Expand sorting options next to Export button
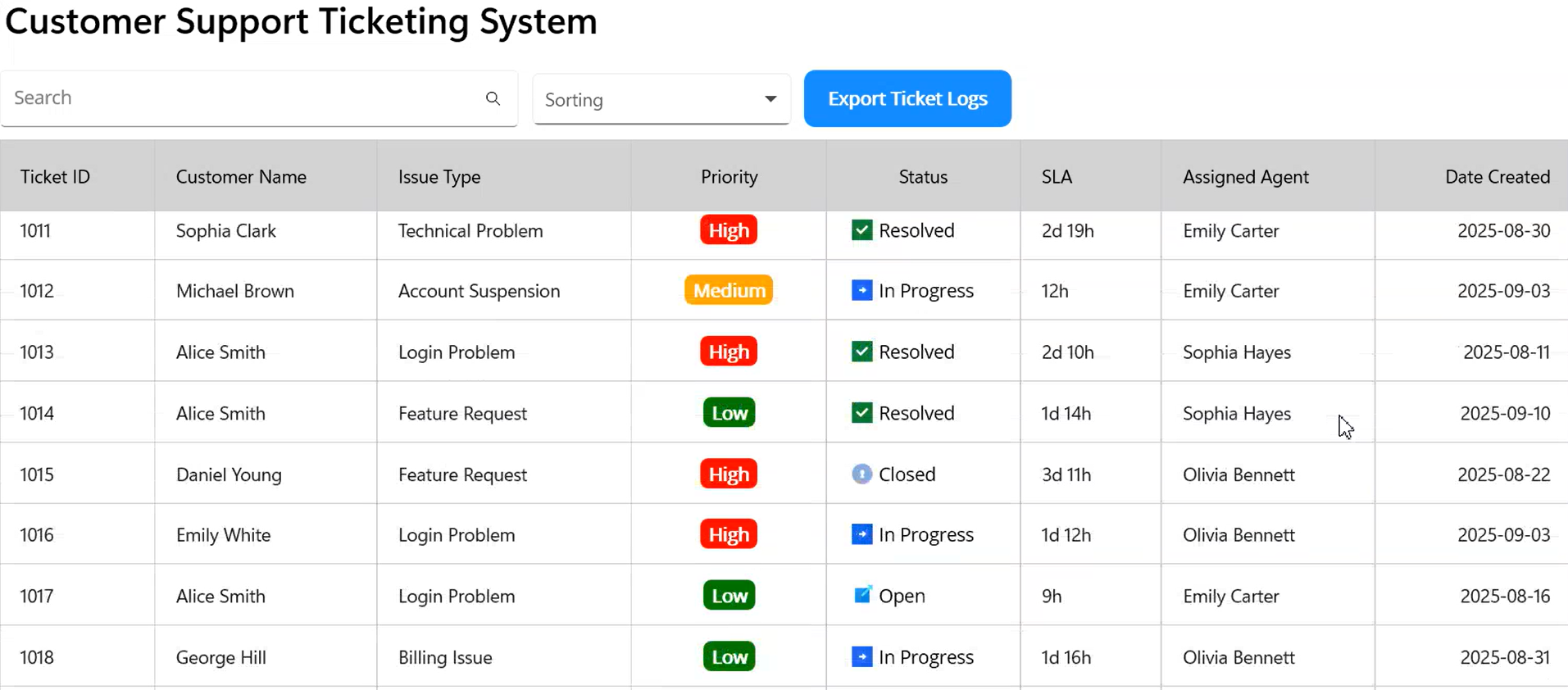The height and width of the screenshot is (690, 1568). pyautogui.click(x=769, y=98)
